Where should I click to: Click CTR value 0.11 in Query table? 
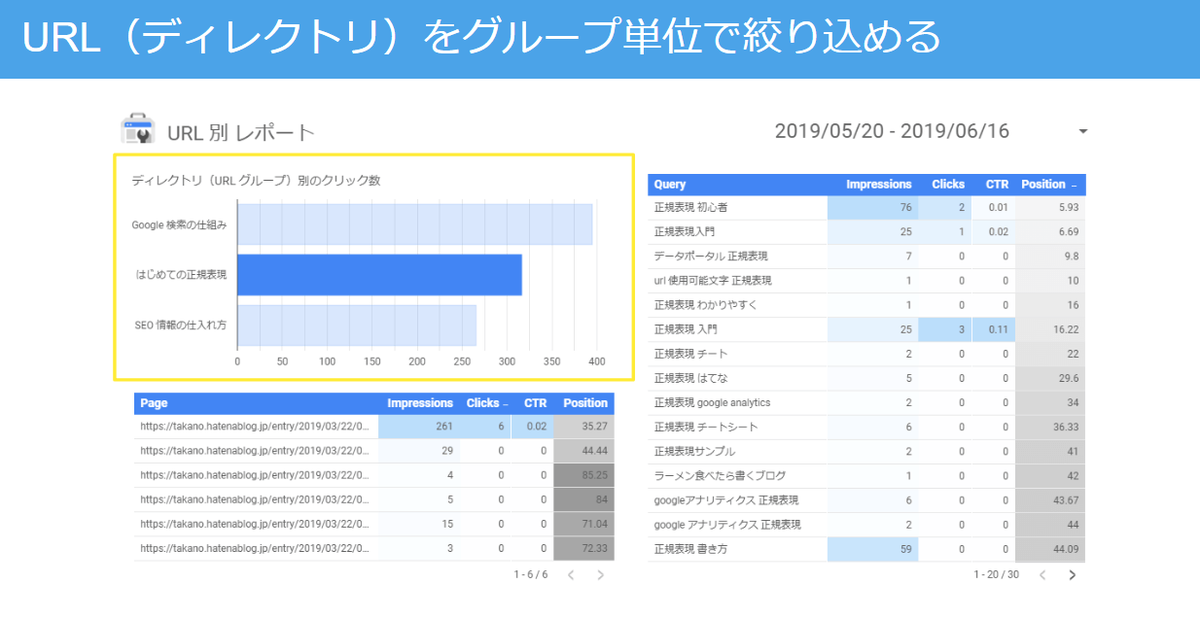click(x=998, y=329)
